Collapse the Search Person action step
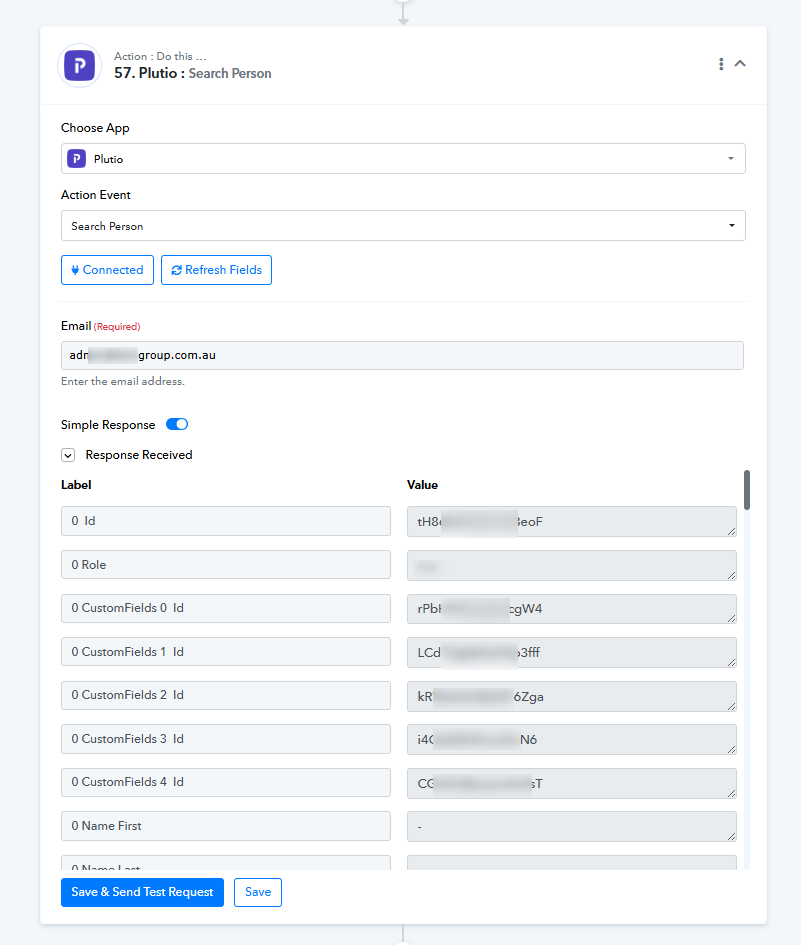The height and width of the screenshot is (945, 801). click(741, 64)
